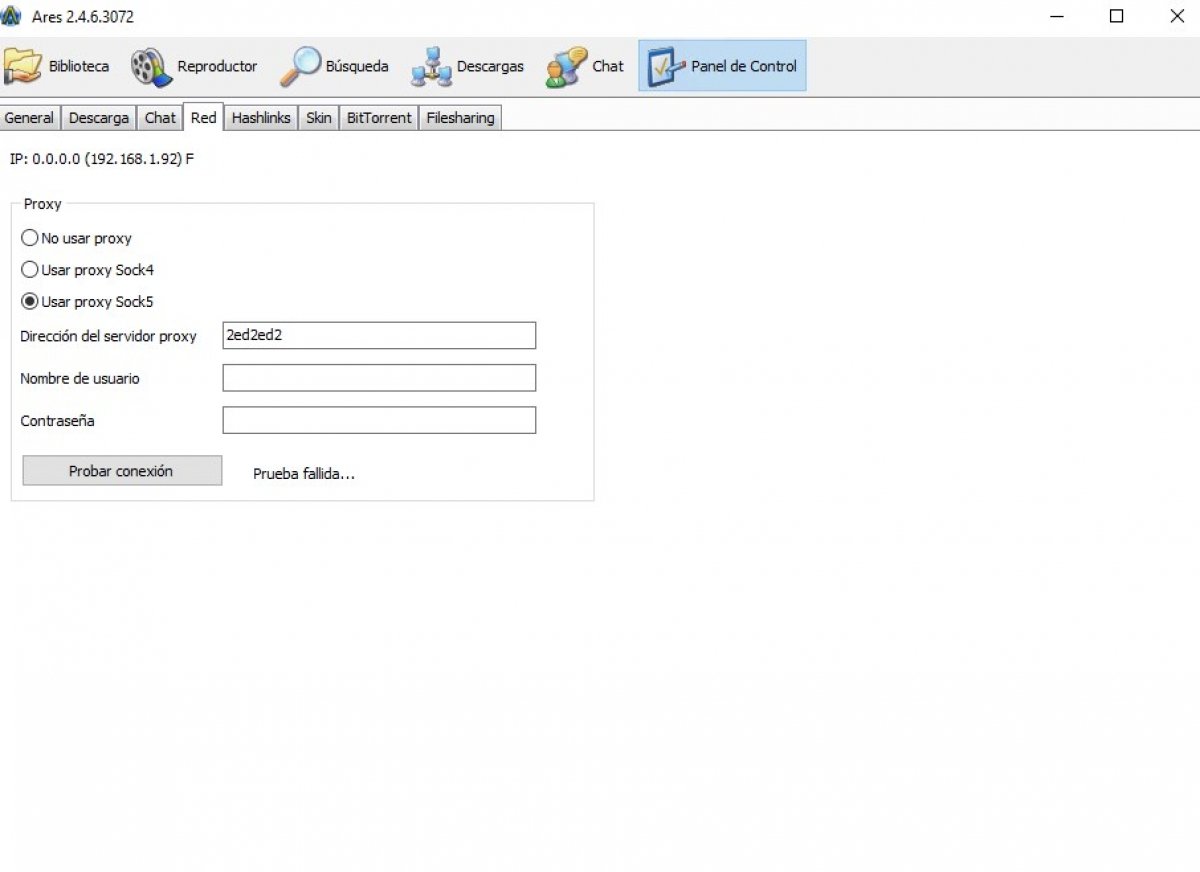Open the Filesharing settings tab
This screenshot has height=872, width=1200.
[x=460, y=118]
